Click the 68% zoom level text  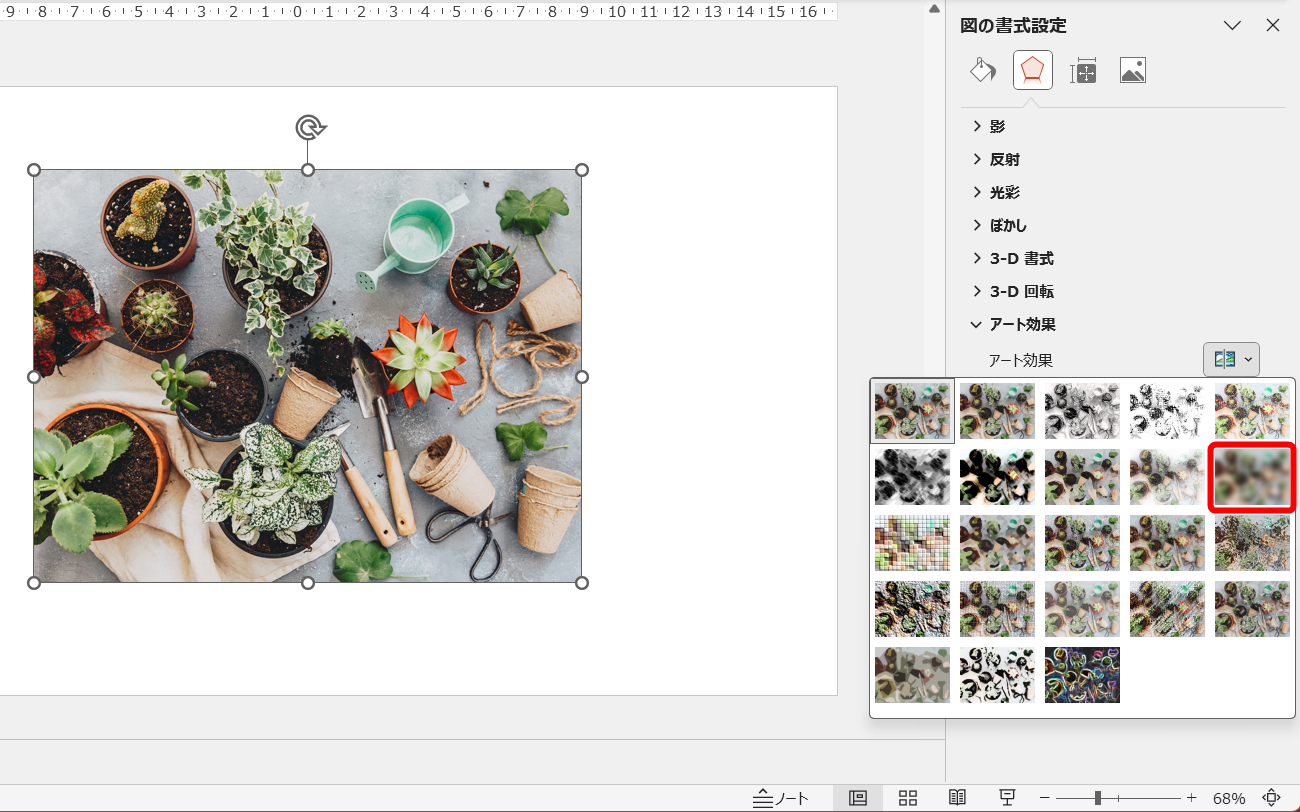pos(1228,798)
